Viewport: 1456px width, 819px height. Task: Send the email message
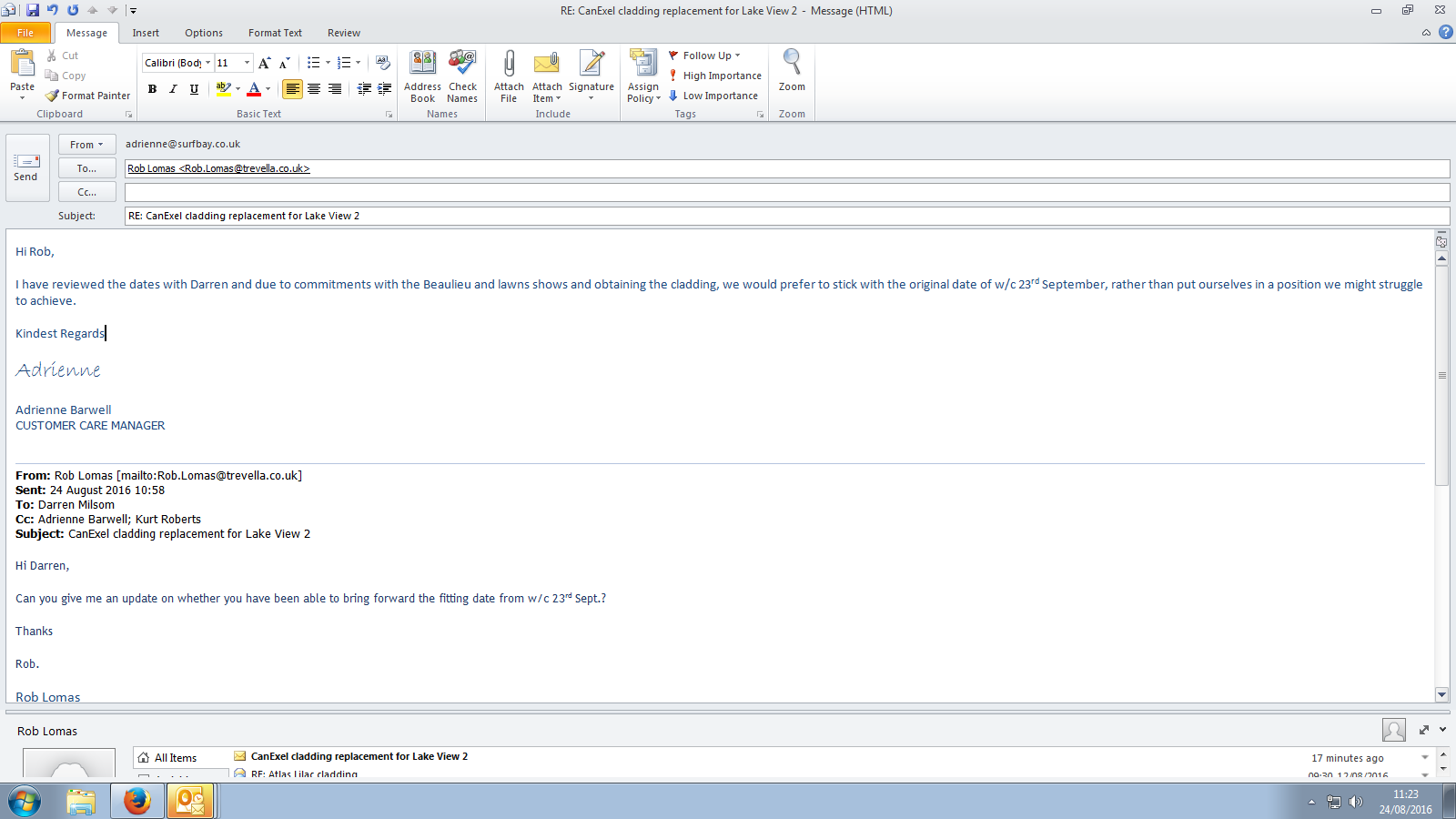tap(26, 167)
